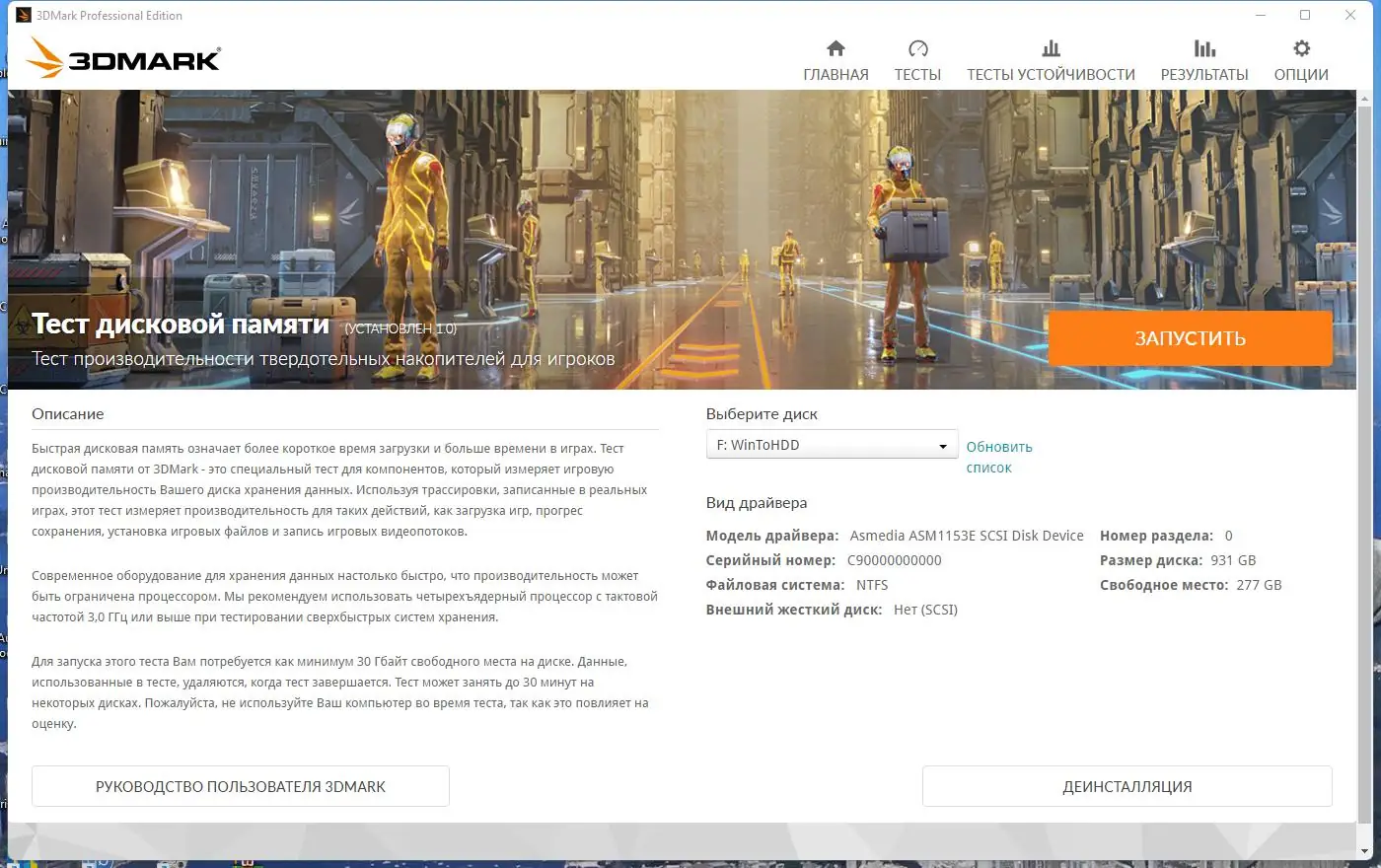Click the scrollbar up arrow
The height and width of the screenshot is (868, 1381).
point(1365,99)
